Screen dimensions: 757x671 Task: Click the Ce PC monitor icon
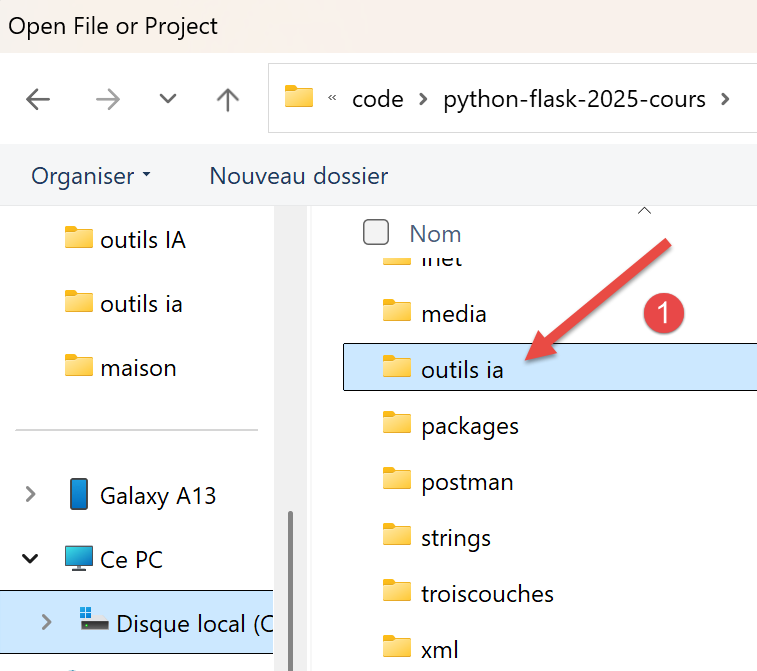click(x=79, y=559)
